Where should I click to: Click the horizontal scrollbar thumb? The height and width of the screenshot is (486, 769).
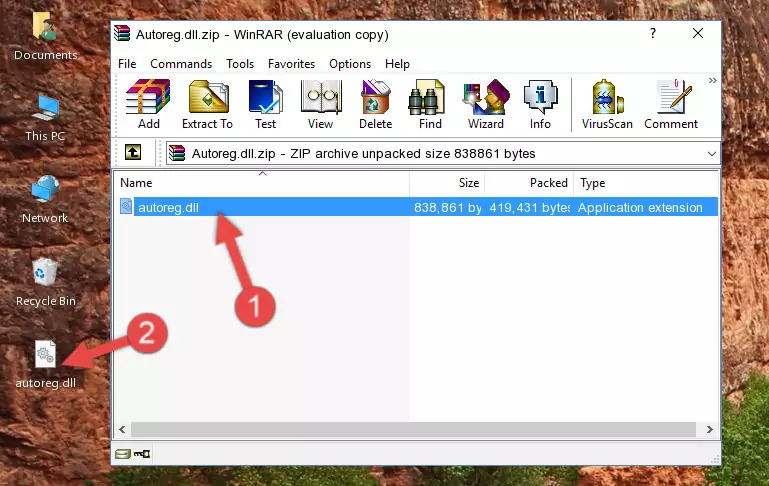[x=413, y=429]
